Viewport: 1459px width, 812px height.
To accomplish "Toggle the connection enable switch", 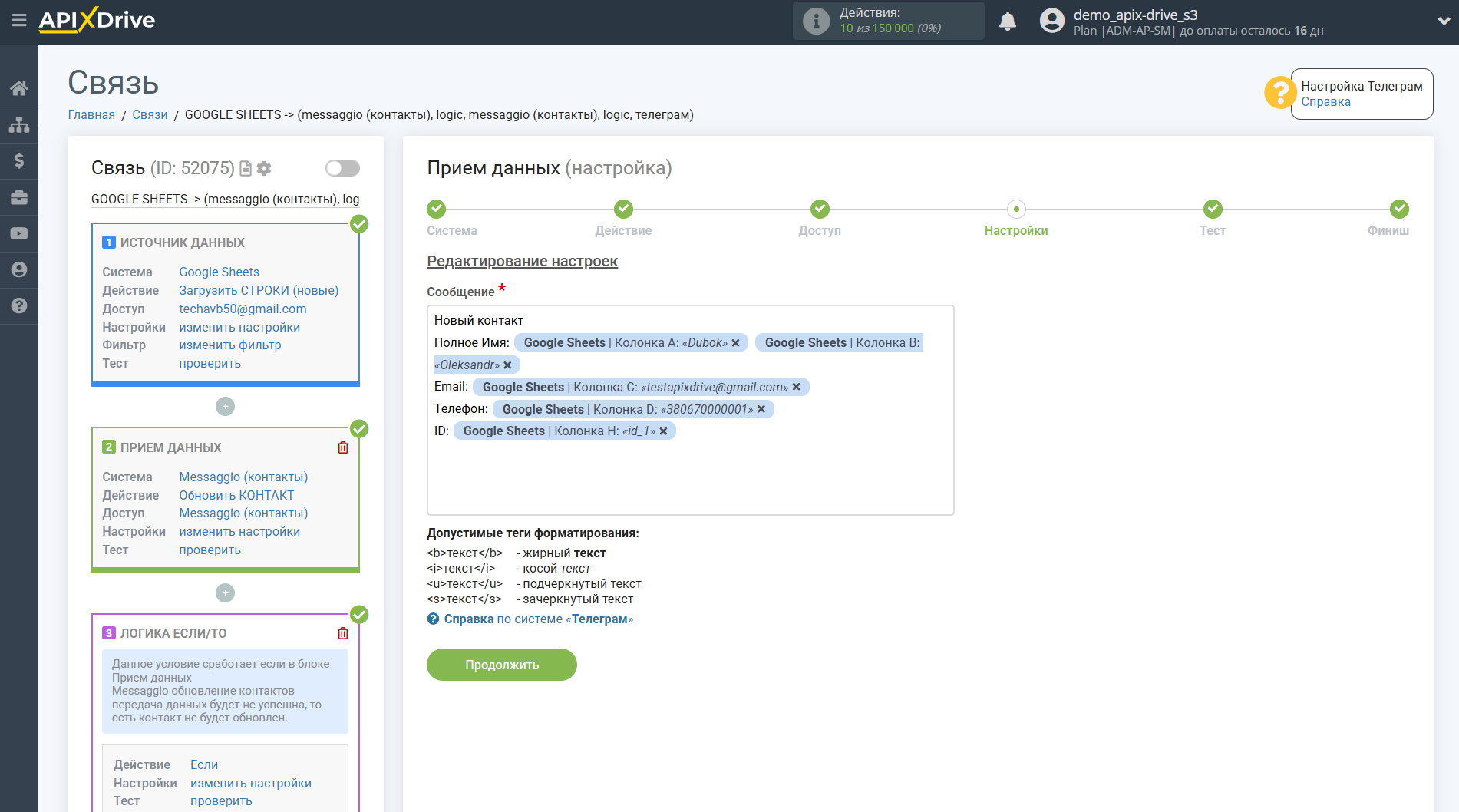I will click(x=342, y=168).
